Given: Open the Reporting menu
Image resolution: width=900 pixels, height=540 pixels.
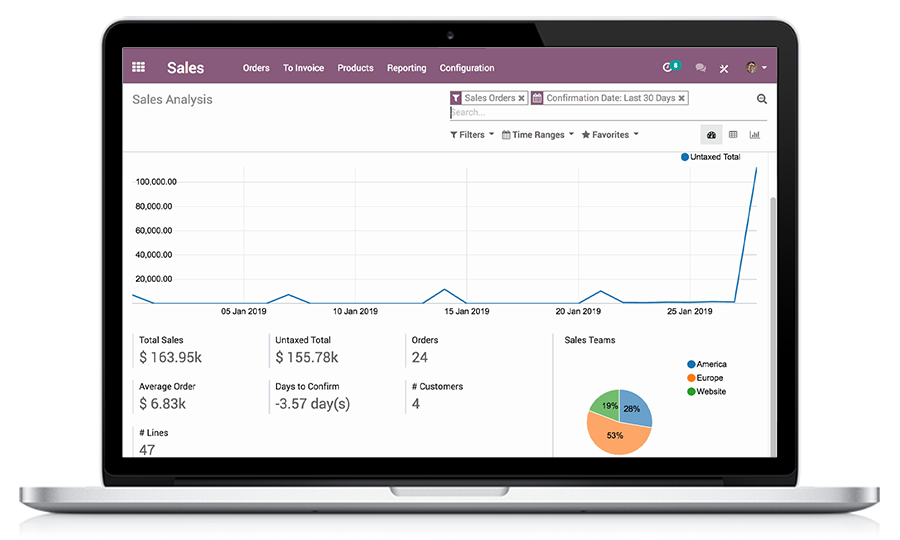Looking at the screenshot, I should coord(406,68).
